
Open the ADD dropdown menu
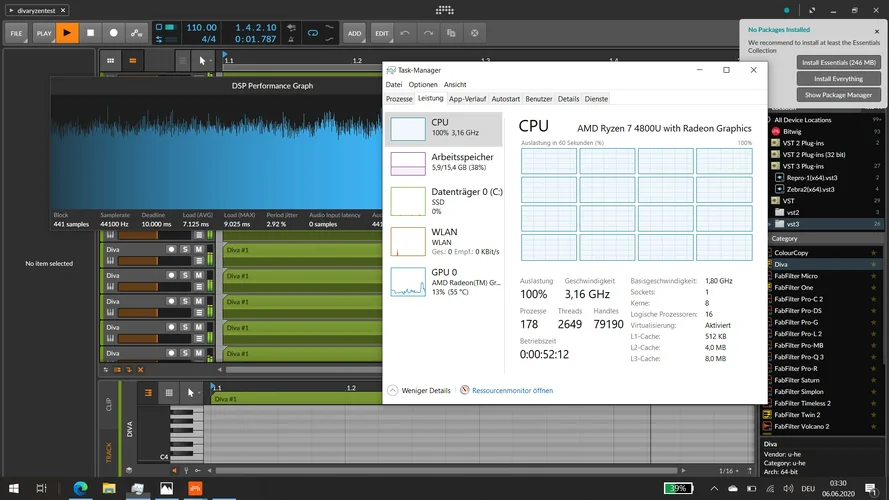[x=355, y=33]
